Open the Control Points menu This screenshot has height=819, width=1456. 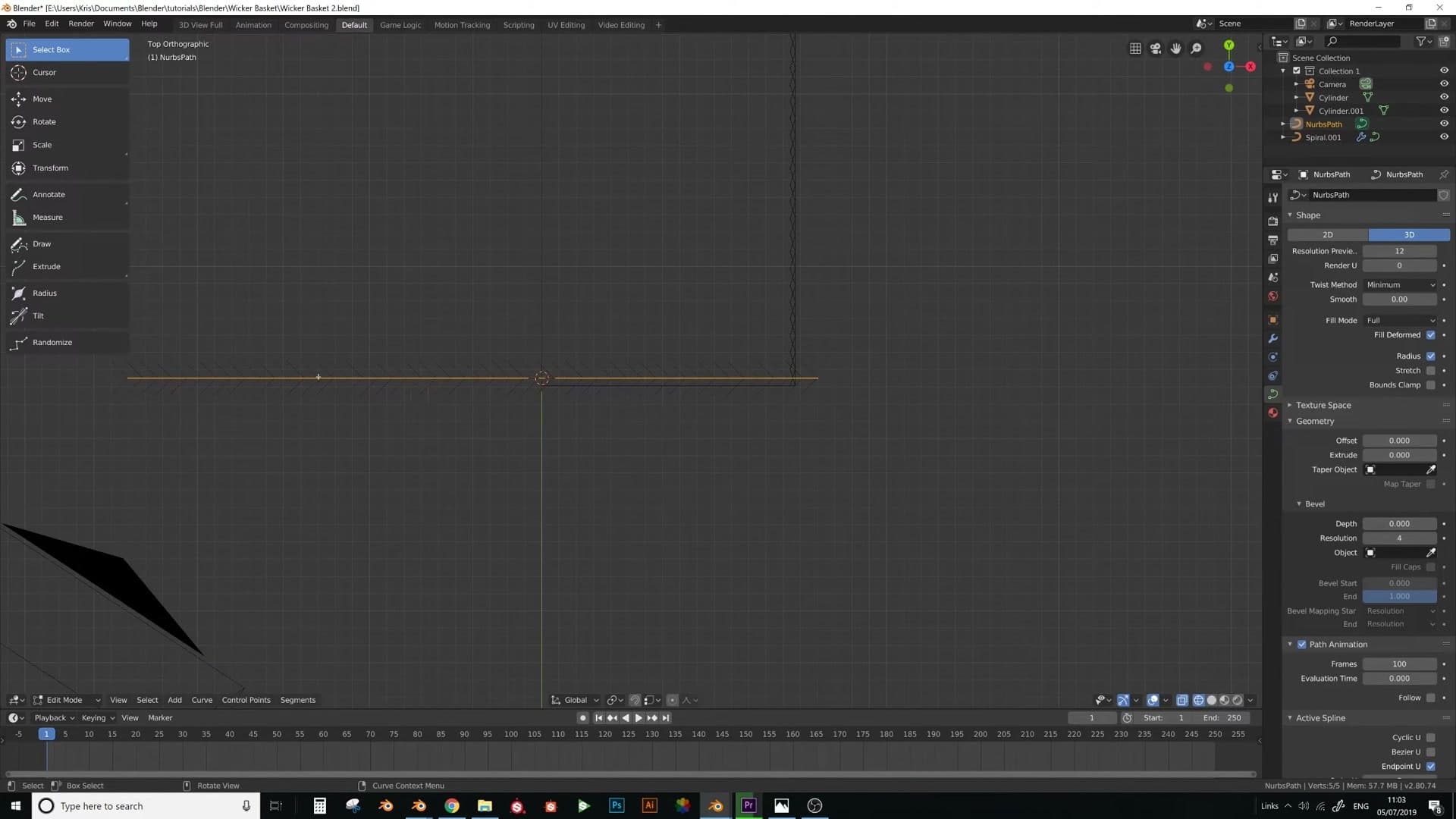pos(246,701)
